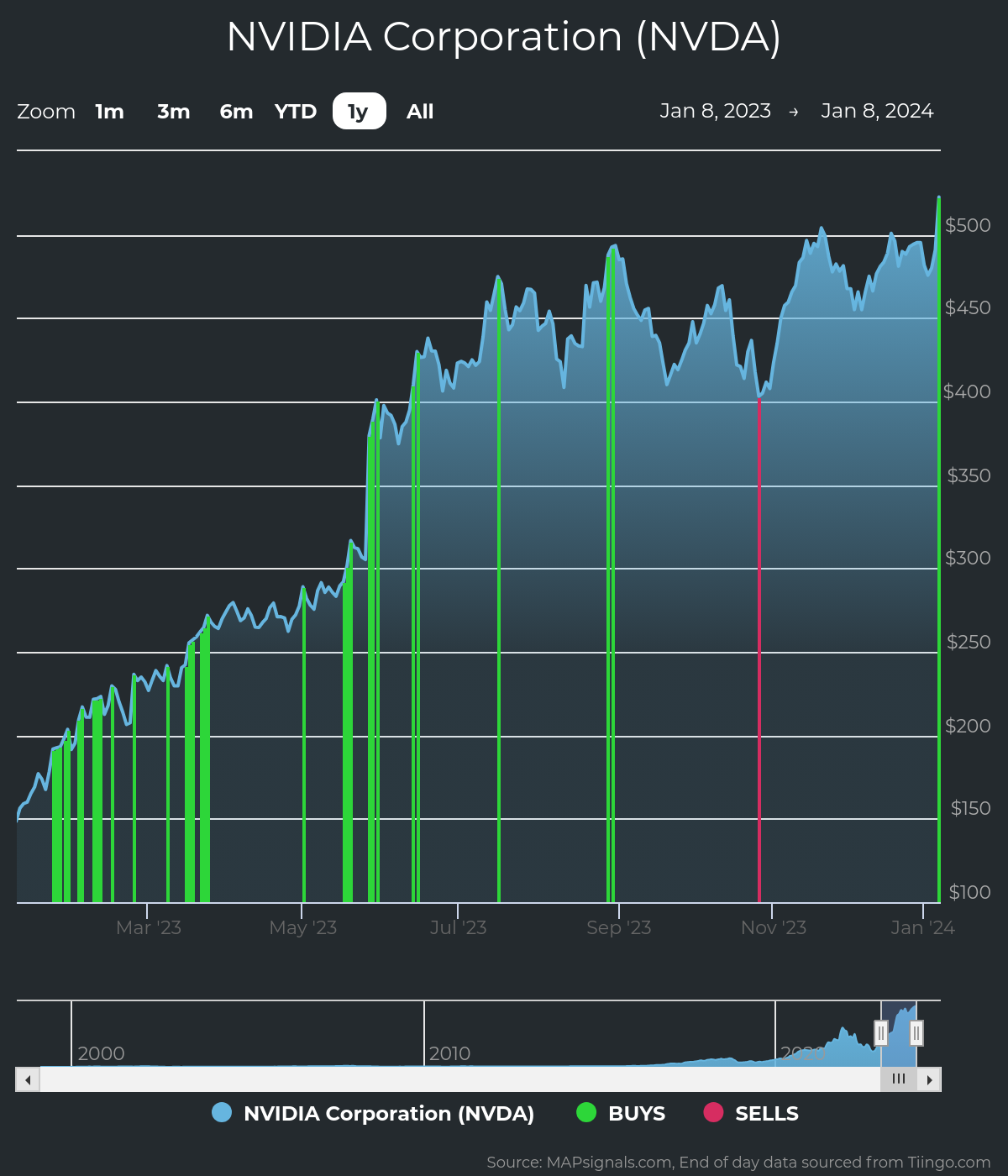Click the Sep '23 date axis label
Image resolution: width=1008 pixels, height=1176 pixels.
619,927
